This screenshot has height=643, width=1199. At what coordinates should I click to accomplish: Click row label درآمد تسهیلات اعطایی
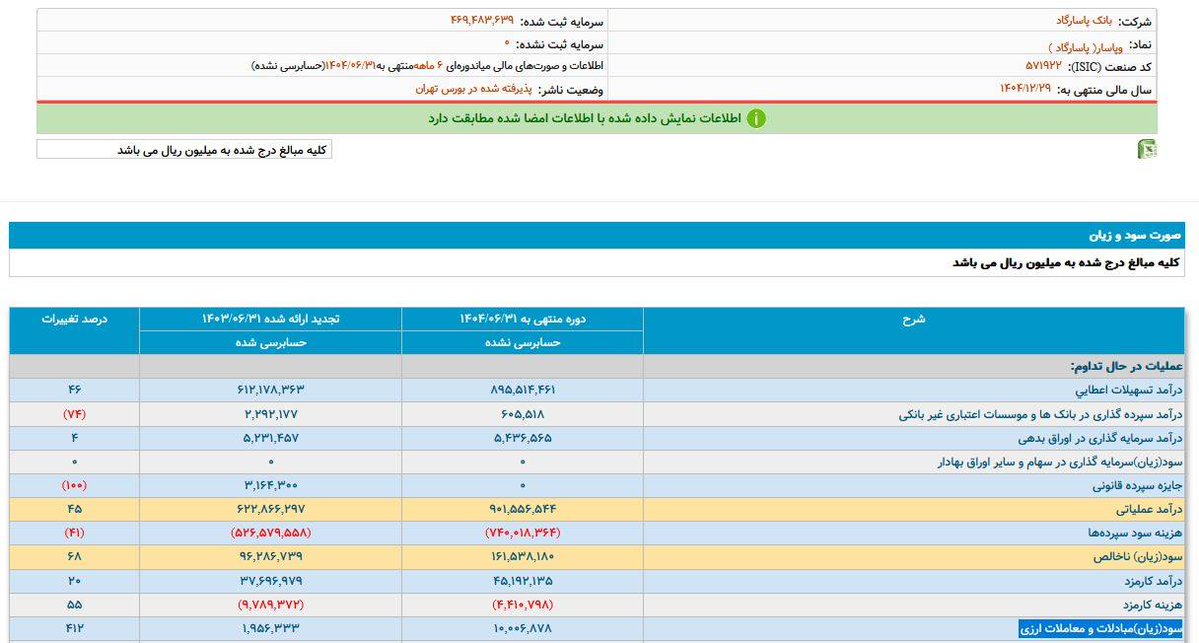click(x=1129, y=390)
